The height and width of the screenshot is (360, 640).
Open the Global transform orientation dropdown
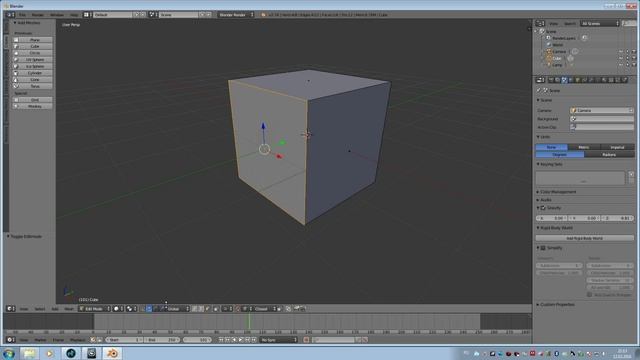[176, 309]
